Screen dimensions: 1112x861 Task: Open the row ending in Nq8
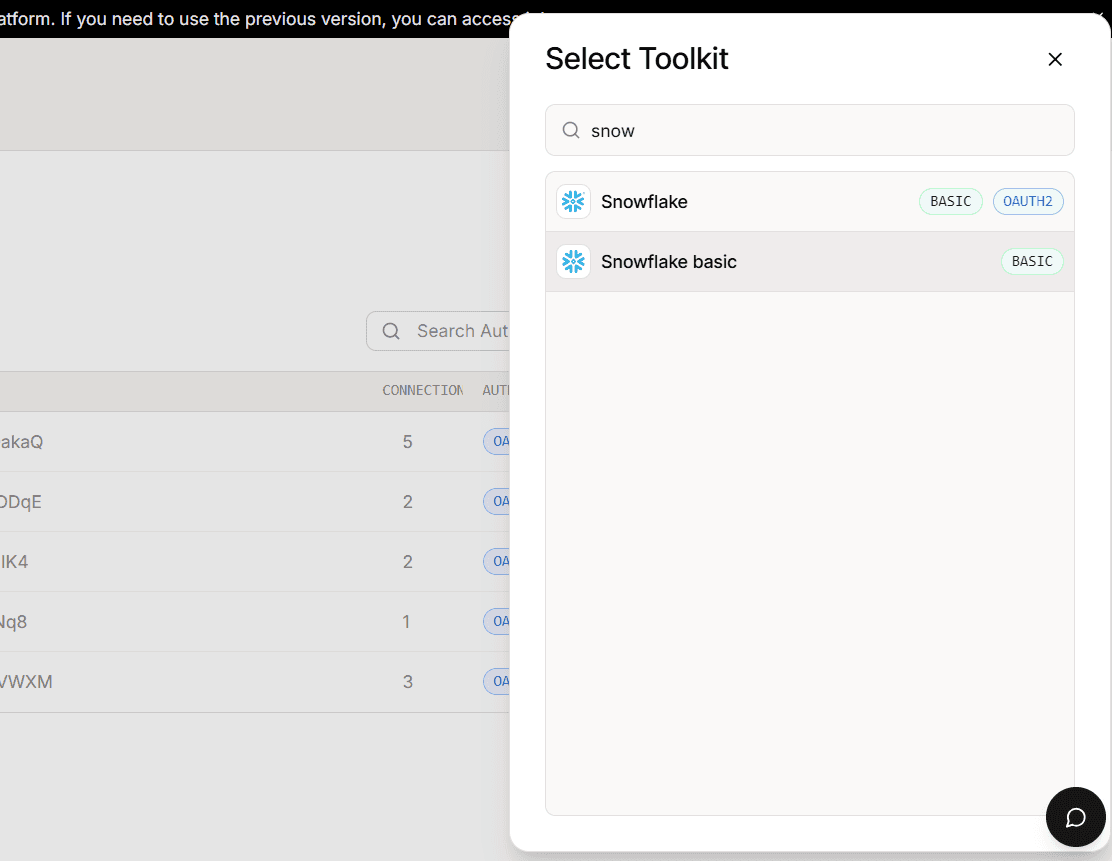[x=255, y=622]
